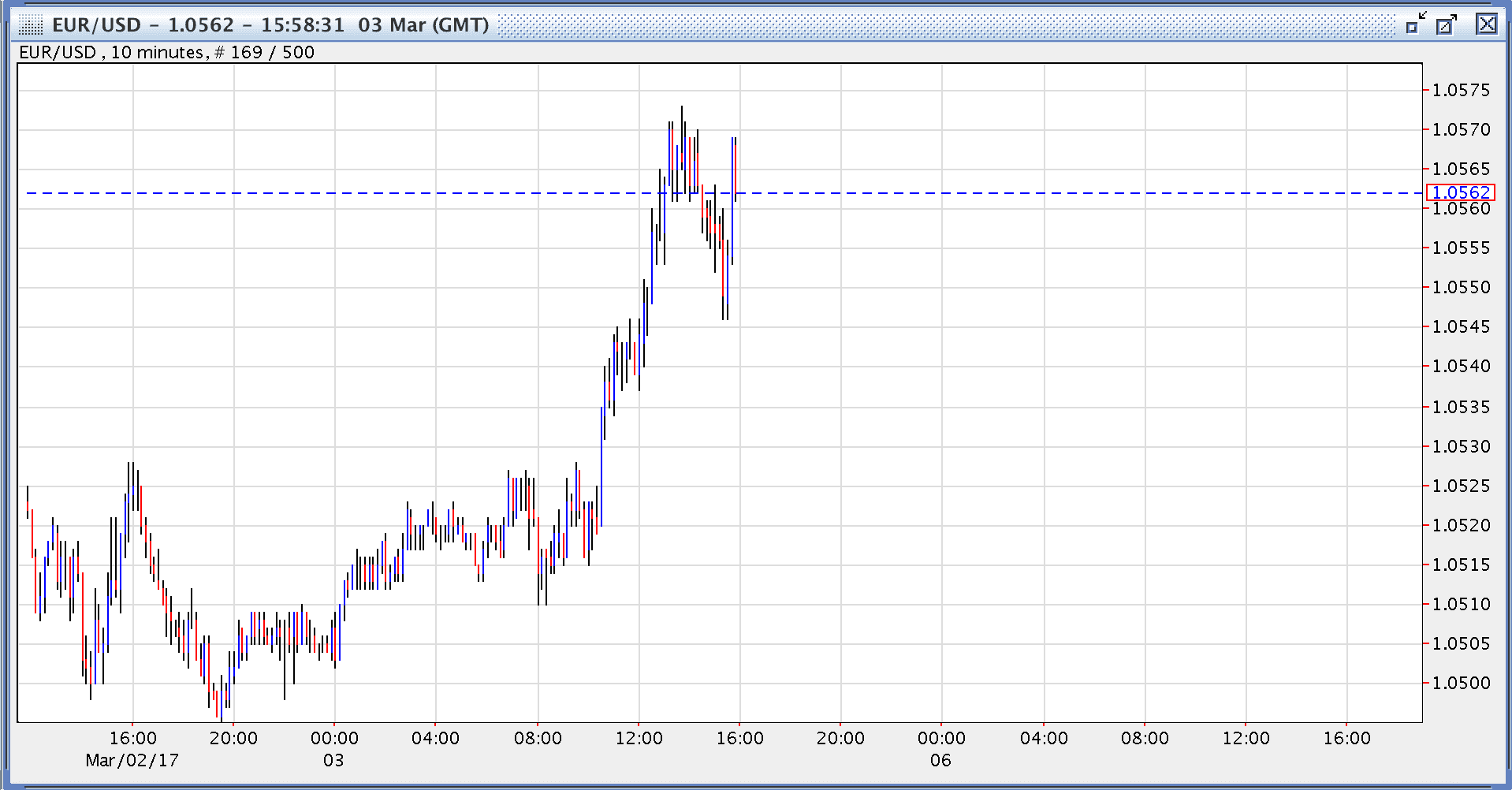
Task: Click the 1.0500 price axis label
Action: coord(1461,683)
